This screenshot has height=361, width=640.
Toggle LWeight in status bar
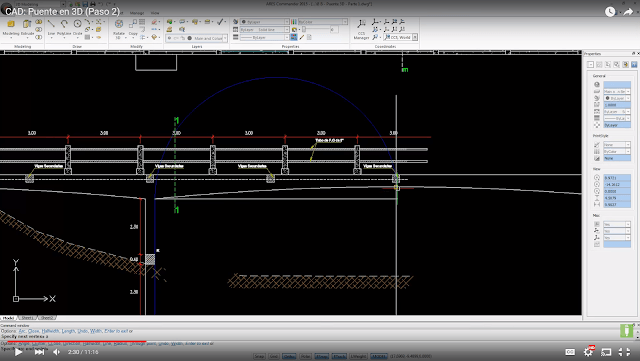(x=358, y=357)
